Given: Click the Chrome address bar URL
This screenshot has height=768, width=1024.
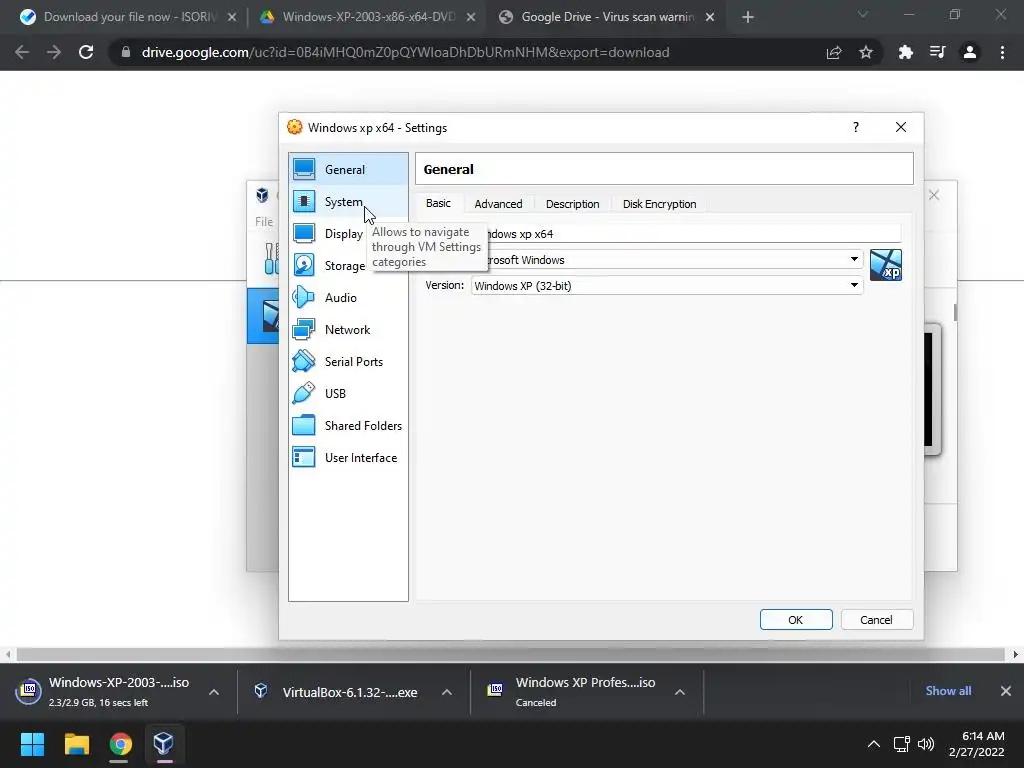Looking at the screenshot, I should pos(405,52).
